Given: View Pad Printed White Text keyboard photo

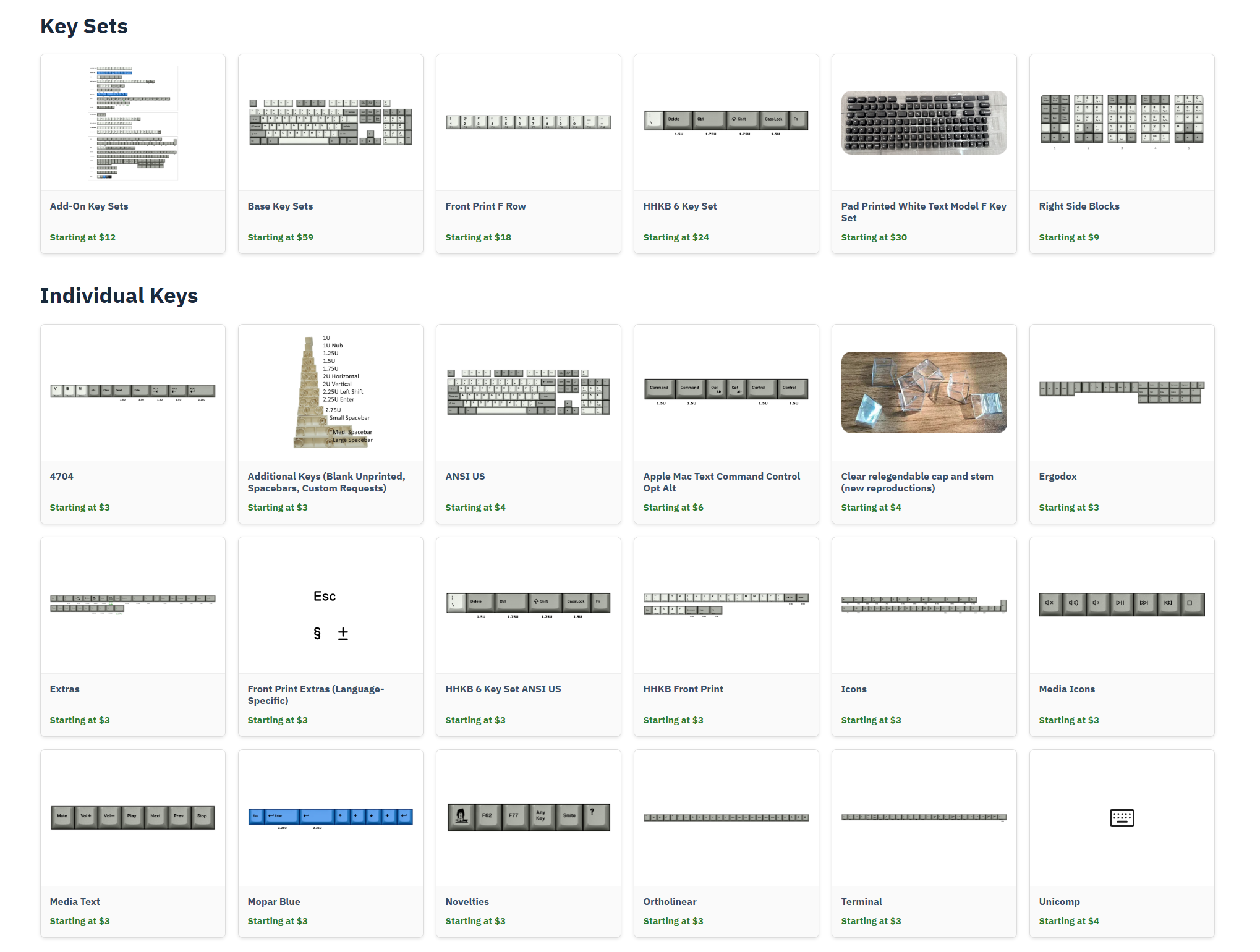Looking at the screenshot, I should [x=924, y=122].
